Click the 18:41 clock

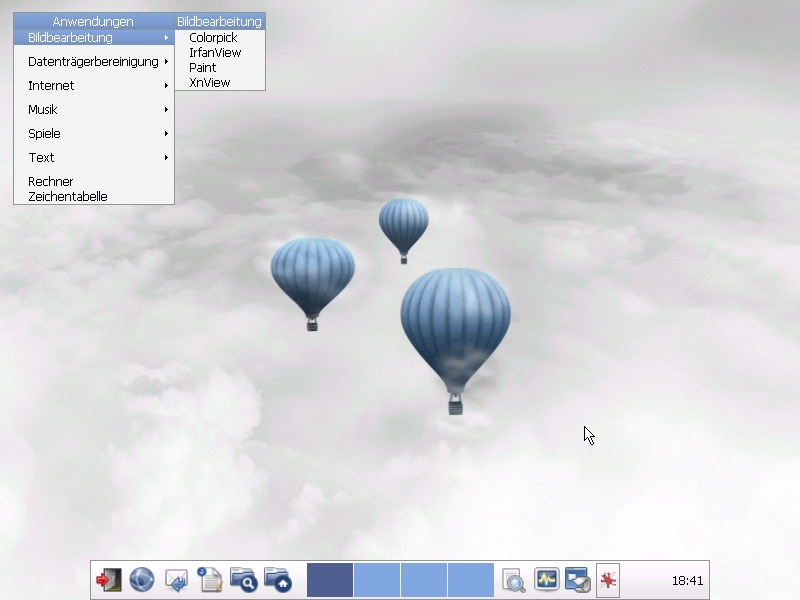[687, 581]
